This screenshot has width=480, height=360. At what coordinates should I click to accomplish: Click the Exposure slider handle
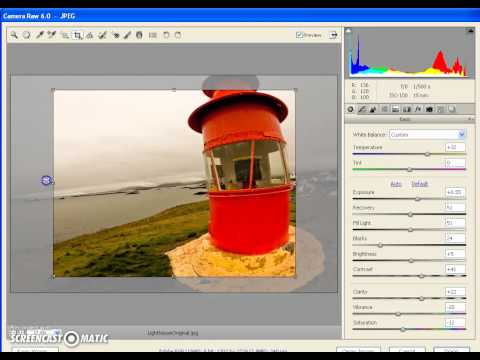click(417, 199)
